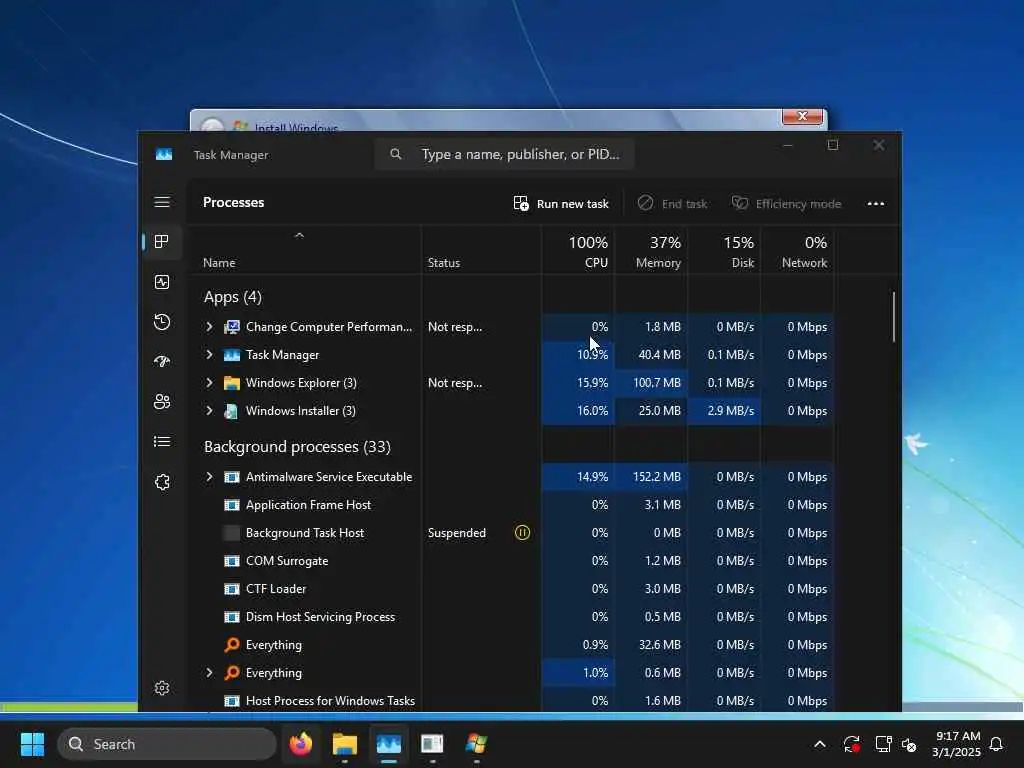Click the 2.9 MB/s disk cell
This screenshot has width=1024, height=768.
[724, 411]
